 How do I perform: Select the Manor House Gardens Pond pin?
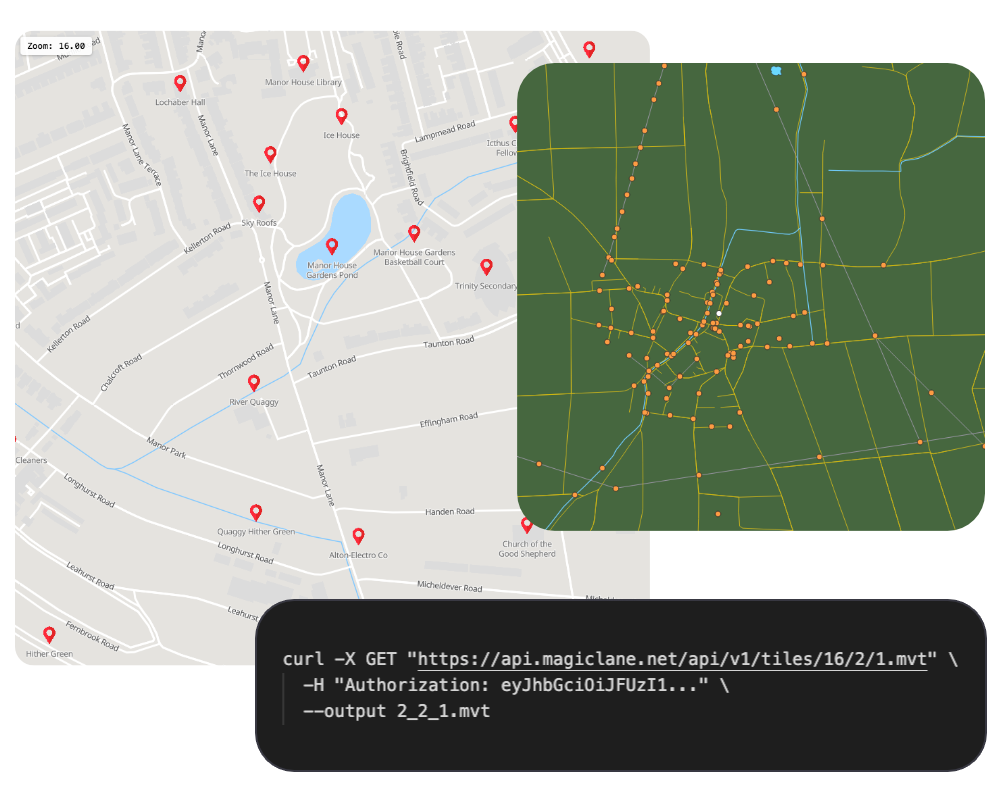pos(332,246)
